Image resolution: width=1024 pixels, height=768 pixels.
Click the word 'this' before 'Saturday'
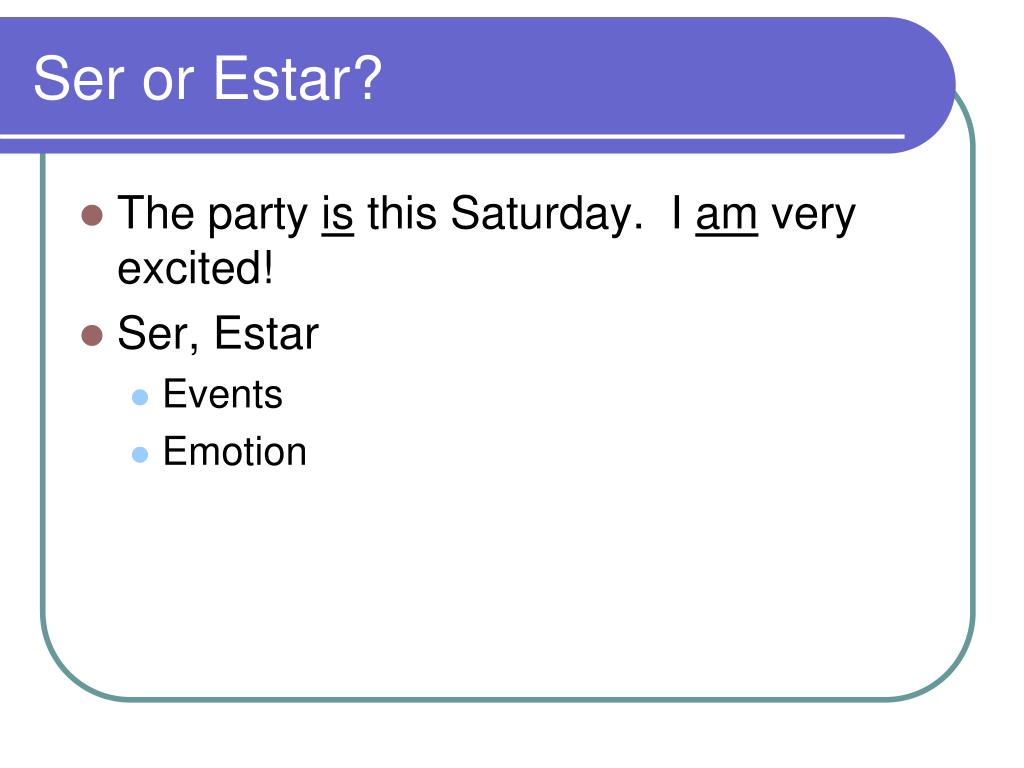click(402, 214)
